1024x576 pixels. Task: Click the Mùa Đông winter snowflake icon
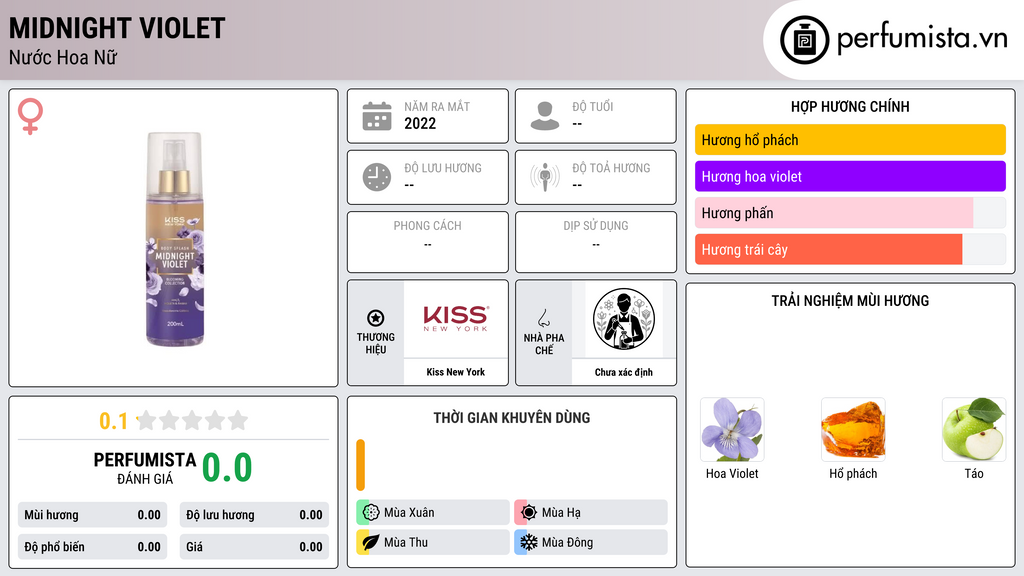pos(529,542)
